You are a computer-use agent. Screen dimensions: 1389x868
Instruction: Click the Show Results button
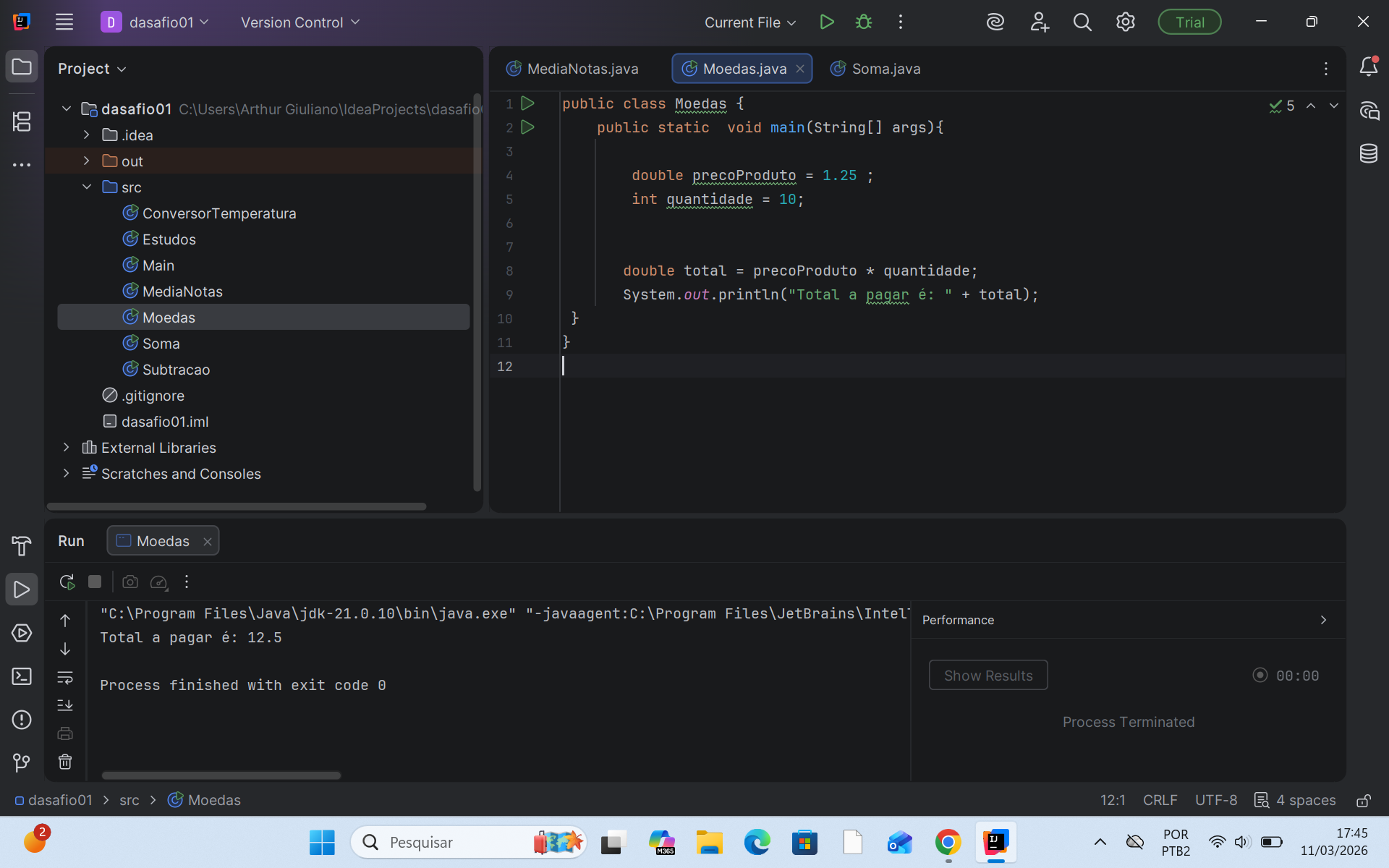pyautogui.click(x=987, y=675)
